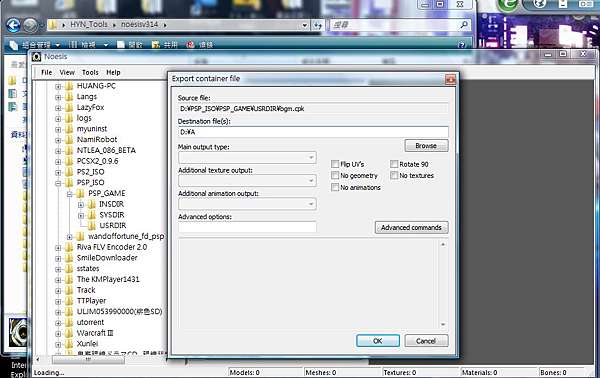This screenshot has width=600, height=378.
Task: Click the search magnifier icon in Explorer
Action: click(464, 25)
